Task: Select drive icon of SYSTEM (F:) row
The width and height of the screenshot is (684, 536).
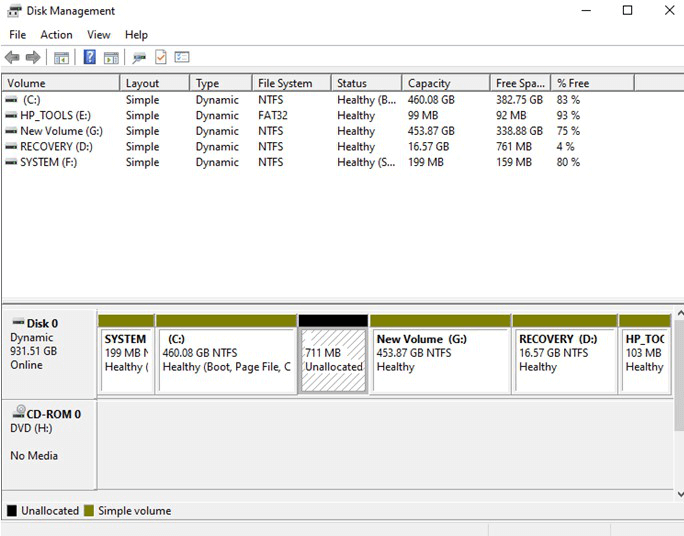Action: [x=11, y=162]
